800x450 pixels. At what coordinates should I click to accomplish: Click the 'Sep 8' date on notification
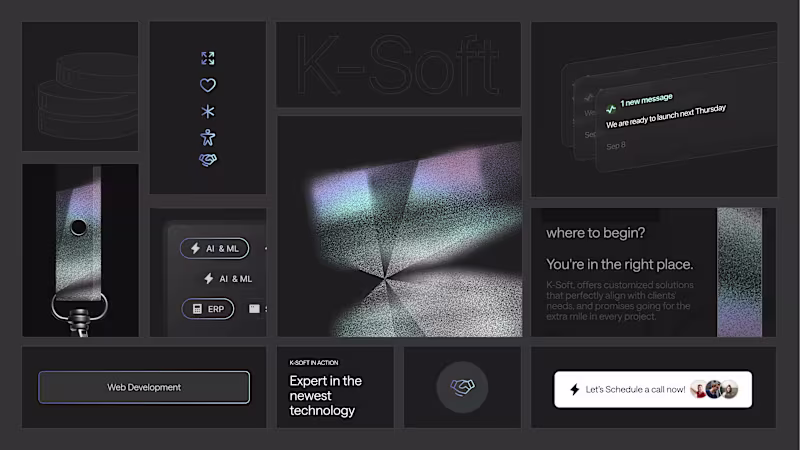(x=616, y=146)
